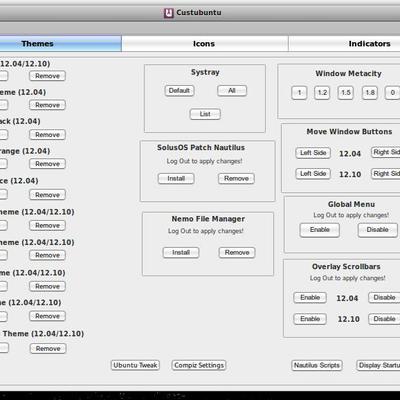Launch Ubuntu Tweak
The height and width of the screenshot is (400, 400).
coord(135,365)
